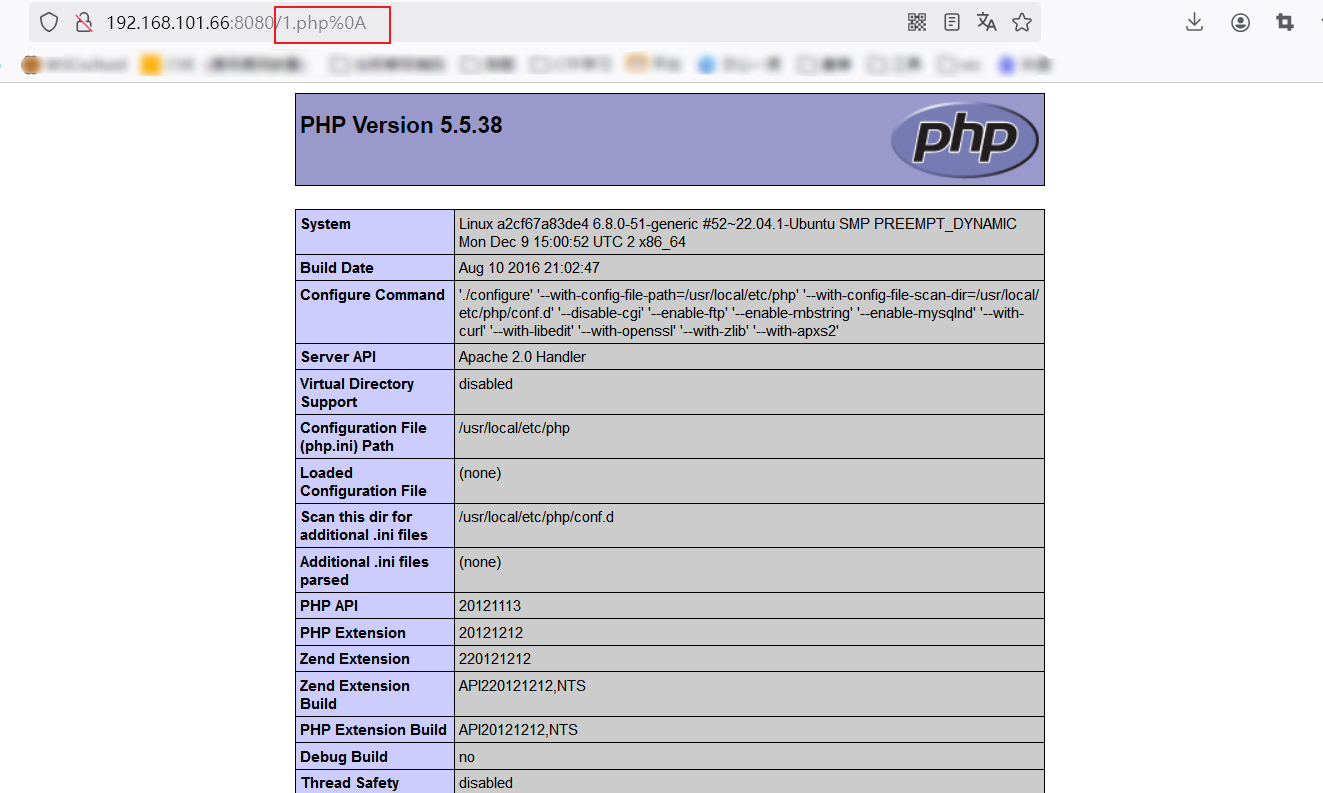Select the Debug Build label
1323x793 pixels.
pyautogui.click(x=344, y=757)
